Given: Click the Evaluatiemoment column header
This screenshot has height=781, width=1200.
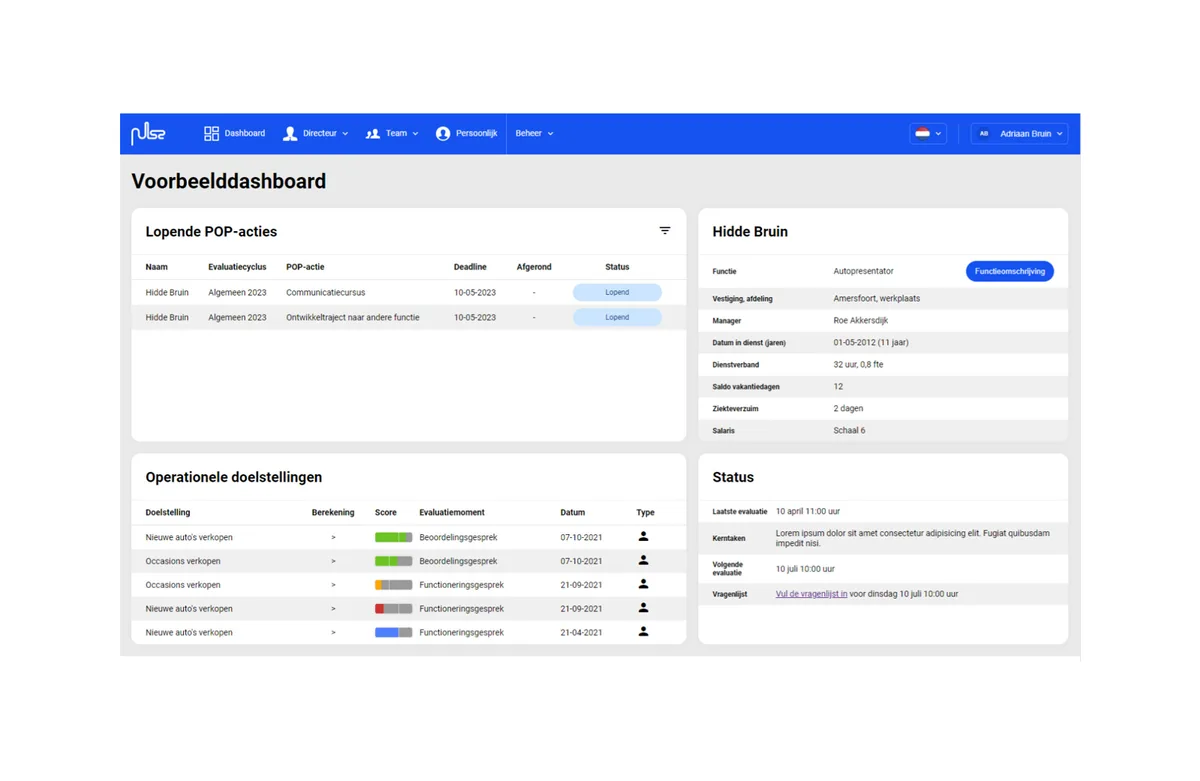Looking at the screenshot, I should pyautogui.click(x=452, y=512).
